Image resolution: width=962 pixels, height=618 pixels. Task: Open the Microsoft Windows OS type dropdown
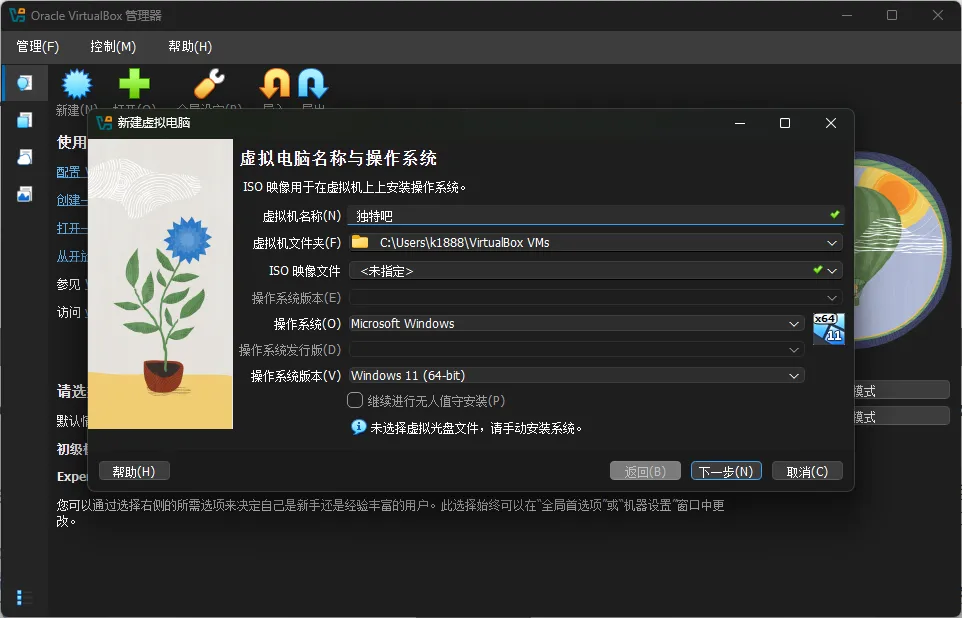pyautogui.click(x=576, y=323)
